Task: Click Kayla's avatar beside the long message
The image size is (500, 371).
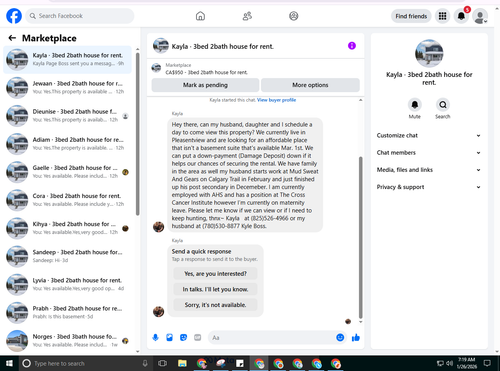Action: coord(158,227)
